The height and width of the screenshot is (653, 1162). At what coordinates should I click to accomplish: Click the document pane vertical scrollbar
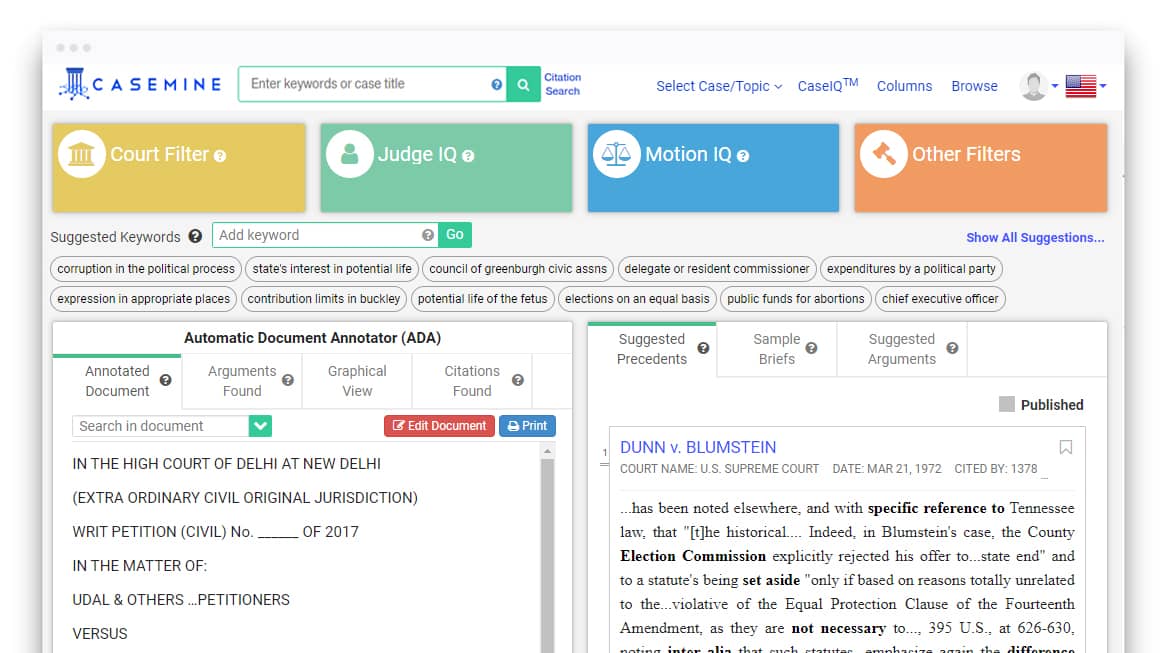[x=547, y=550]
